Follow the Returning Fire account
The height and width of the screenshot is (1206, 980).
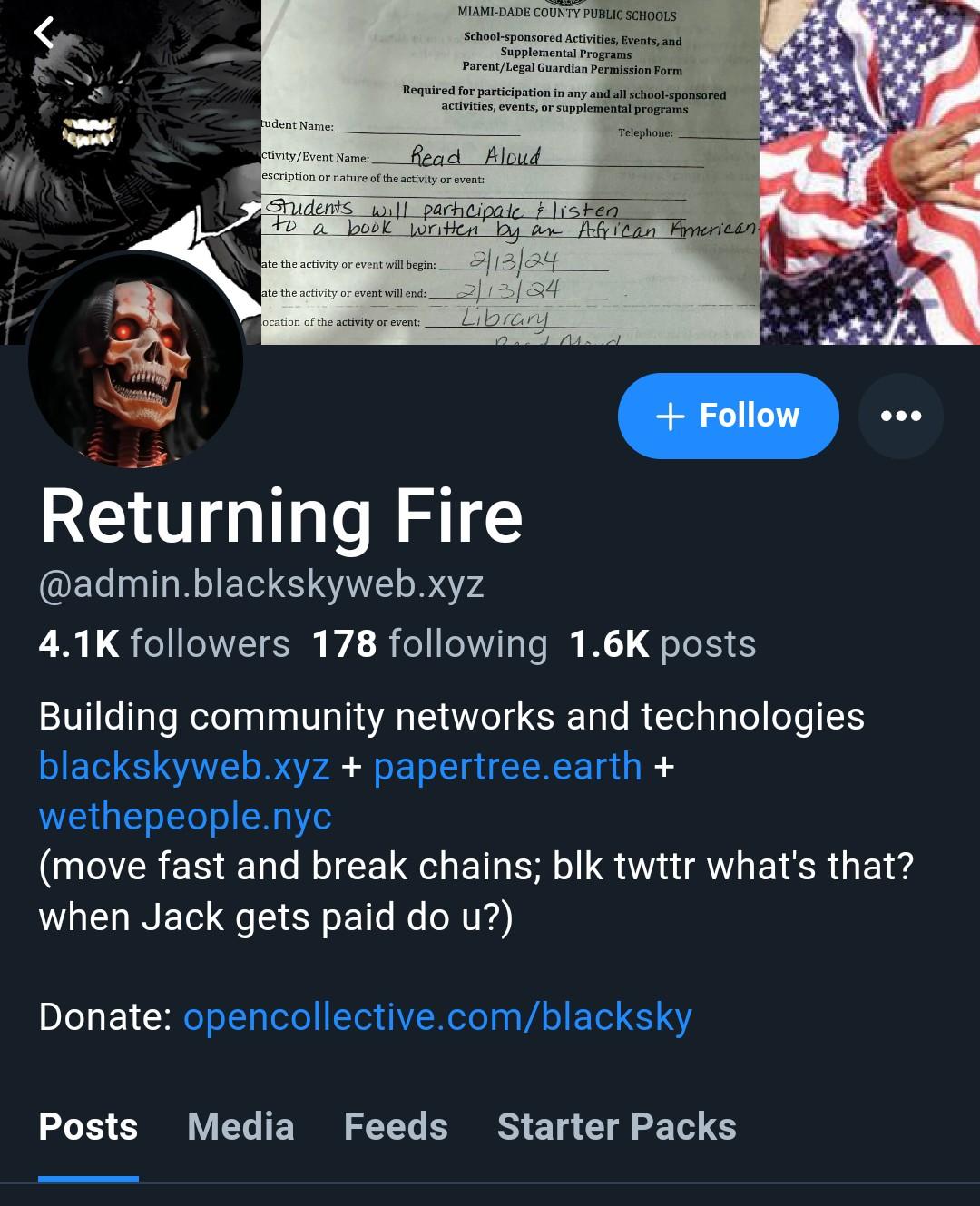(728, 416)
